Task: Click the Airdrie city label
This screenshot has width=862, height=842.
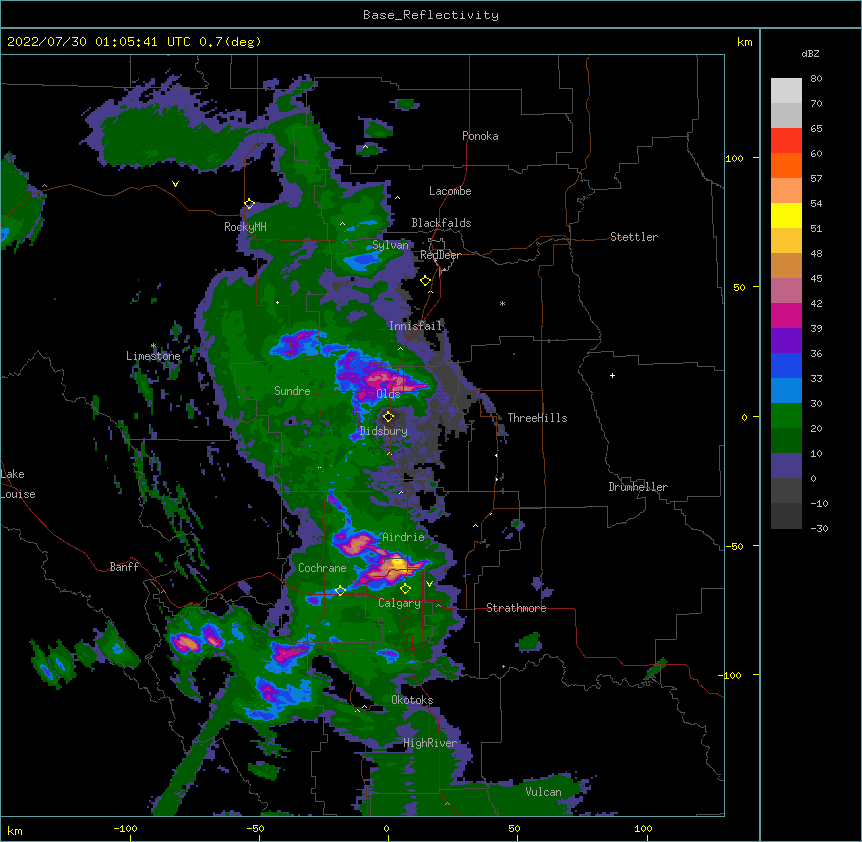Action: pyautogui.click(x=403, y=537)
